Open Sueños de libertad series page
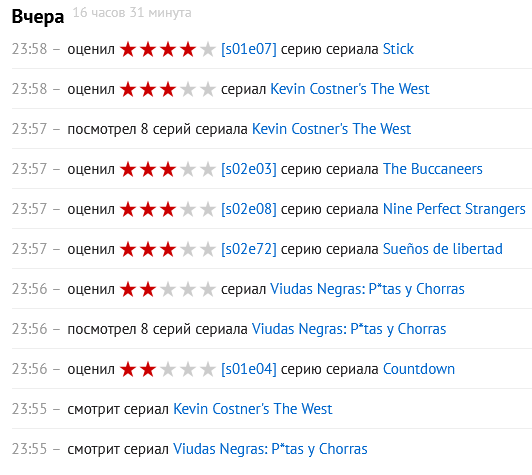This screenshot has width=532, height=475. 443,249
